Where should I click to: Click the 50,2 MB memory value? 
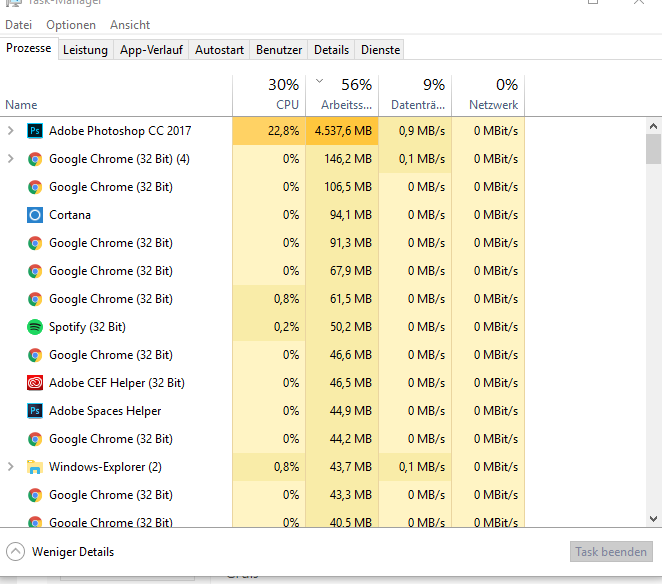click(351, 327)
